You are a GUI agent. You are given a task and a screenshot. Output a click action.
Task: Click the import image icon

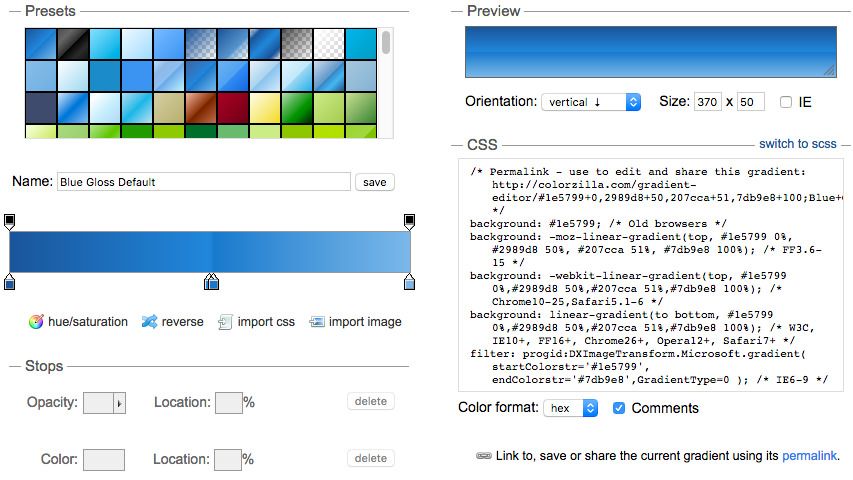pos(317,322)
